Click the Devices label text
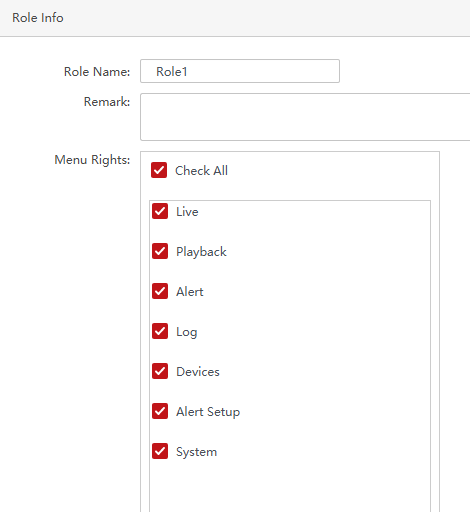Image resolution: width=470 pixels, height=512 pixels. tap(198, 372)
